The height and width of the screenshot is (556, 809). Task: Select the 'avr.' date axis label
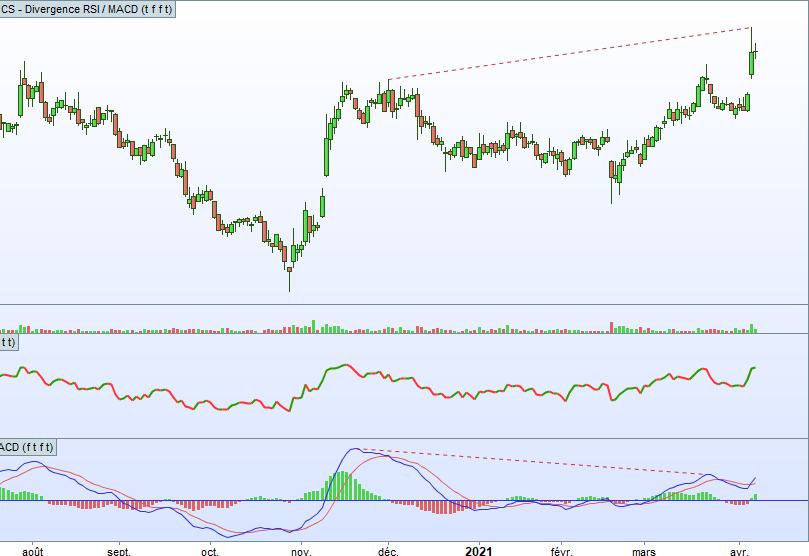coord(739,551)
